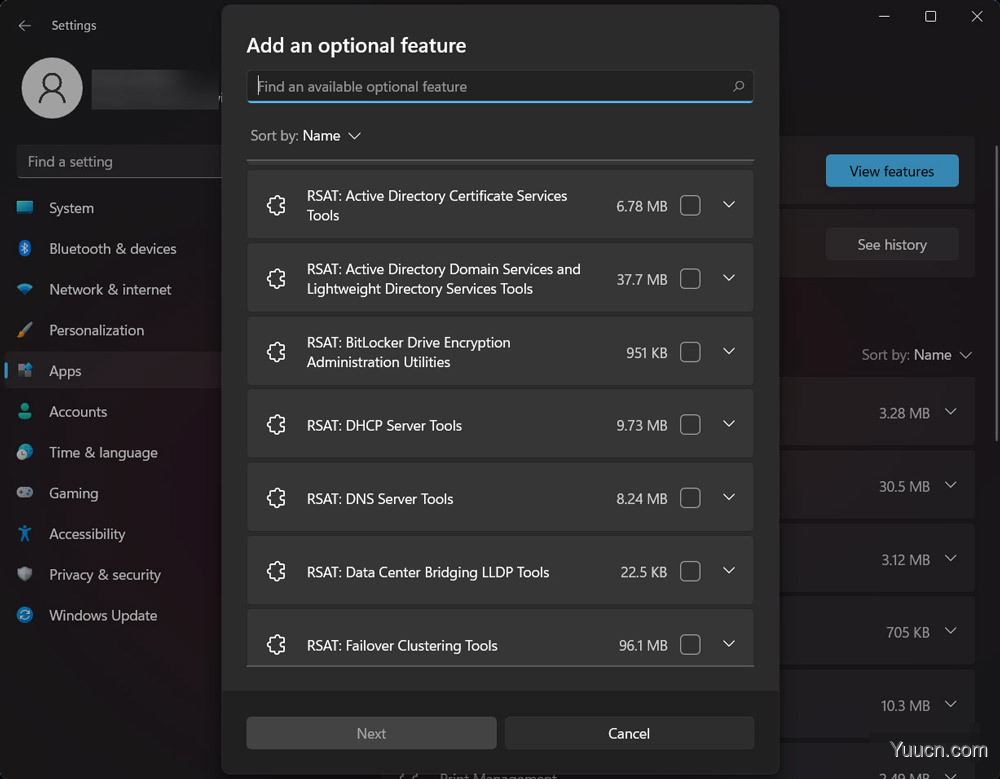Tick the Data Center Bridging LLDP Tools checkbox

690,572
